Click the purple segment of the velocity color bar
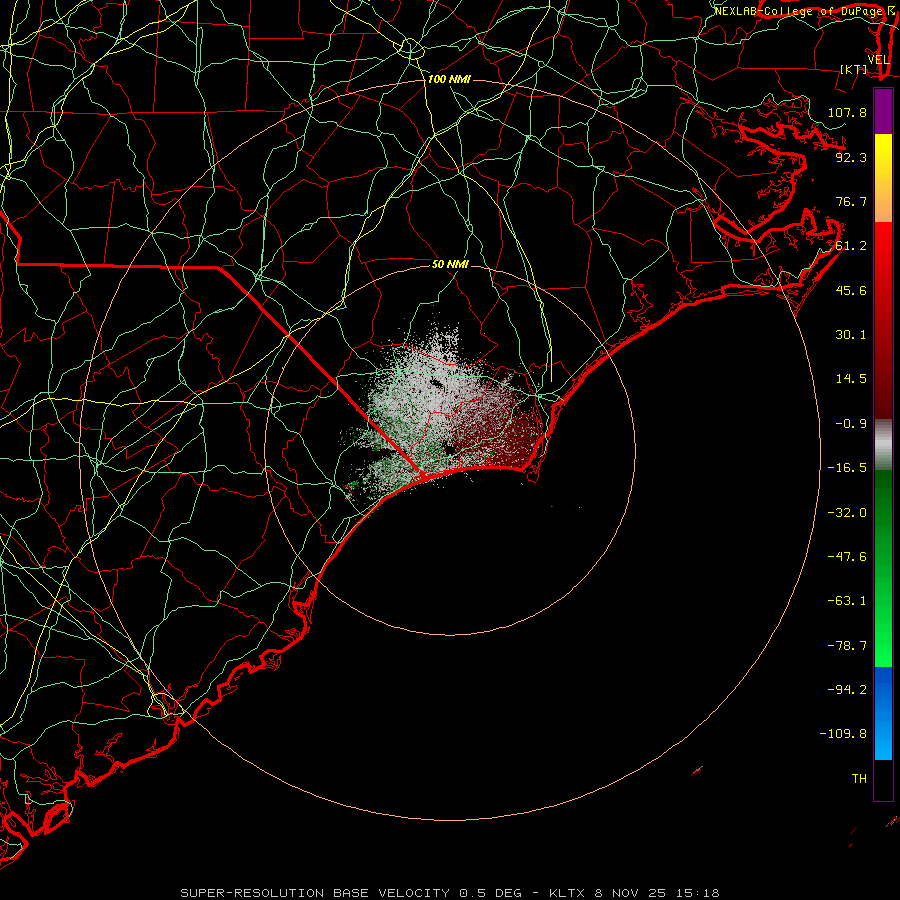This screenshot has width=900, height=900. point(883,111)
